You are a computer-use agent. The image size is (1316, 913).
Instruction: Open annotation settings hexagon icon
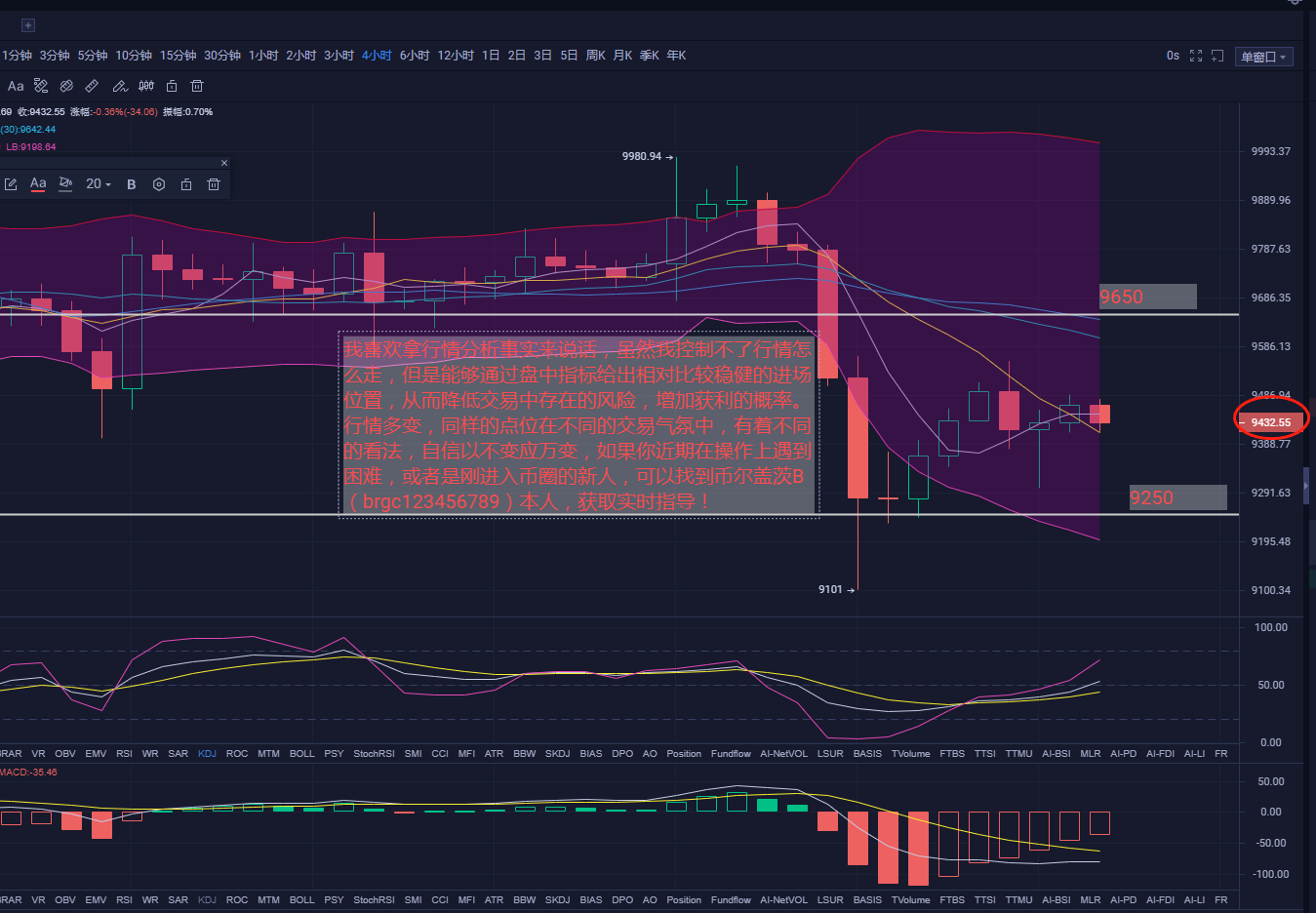(x=159, y=184)
